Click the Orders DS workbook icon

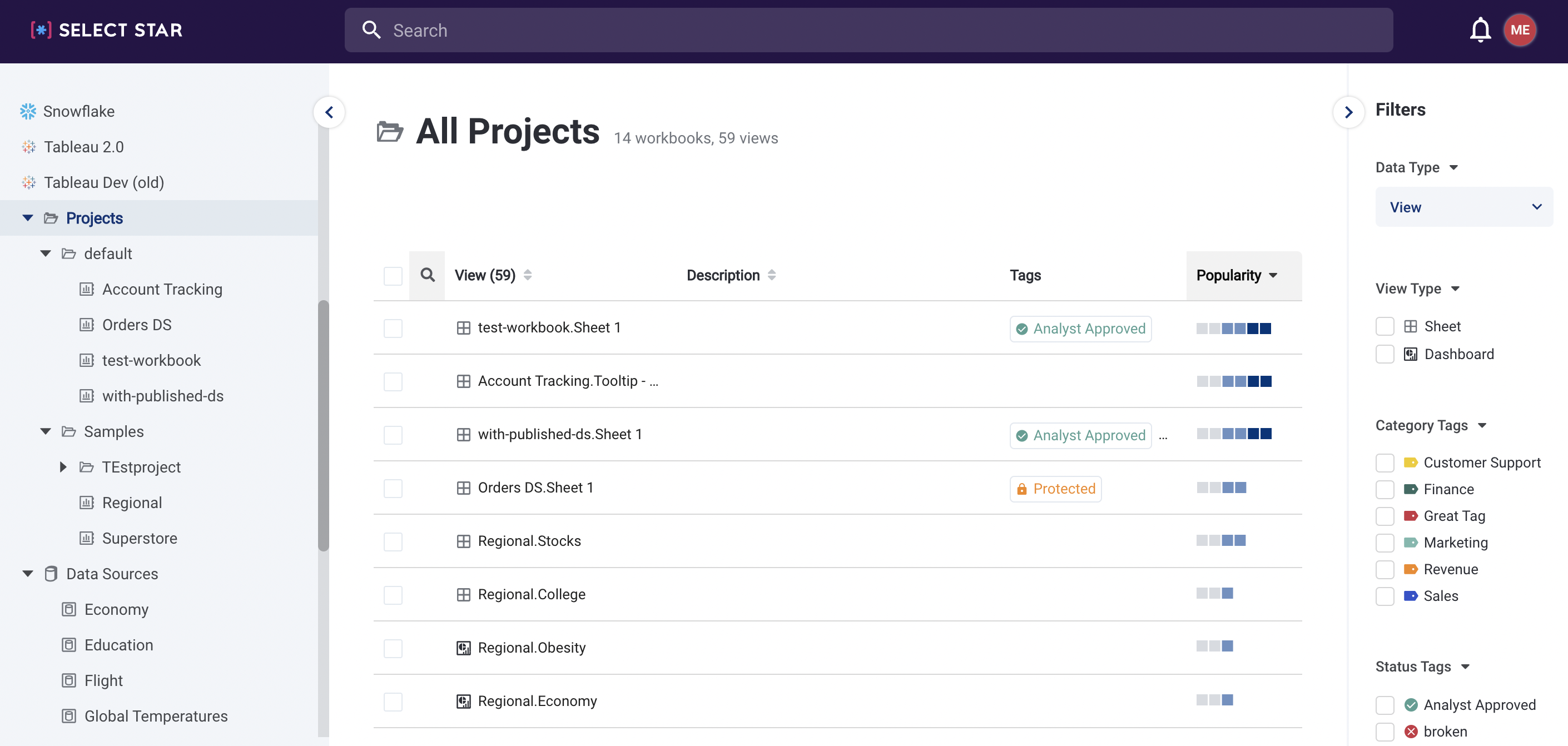tap(87, 324)
